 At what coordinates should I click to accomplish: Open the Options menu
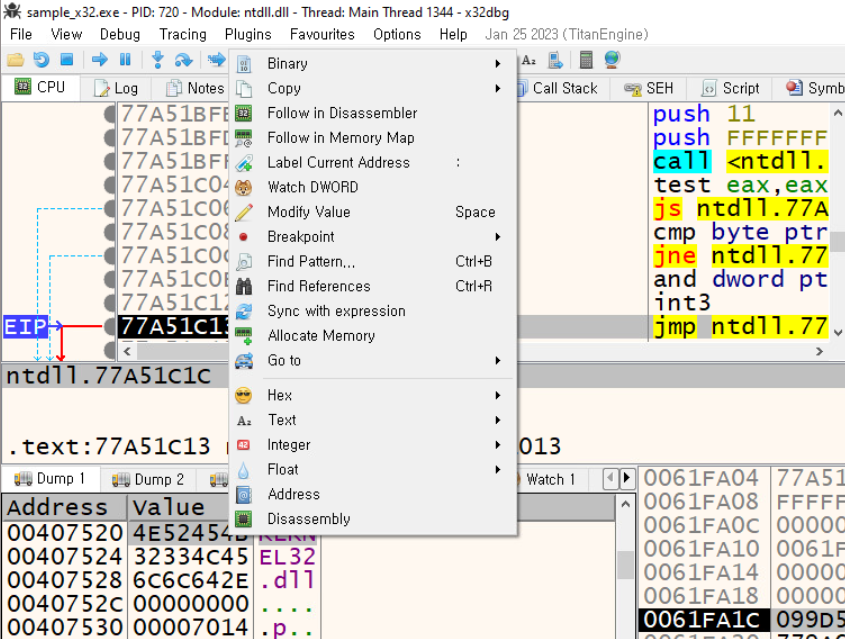tap(397, 34)
